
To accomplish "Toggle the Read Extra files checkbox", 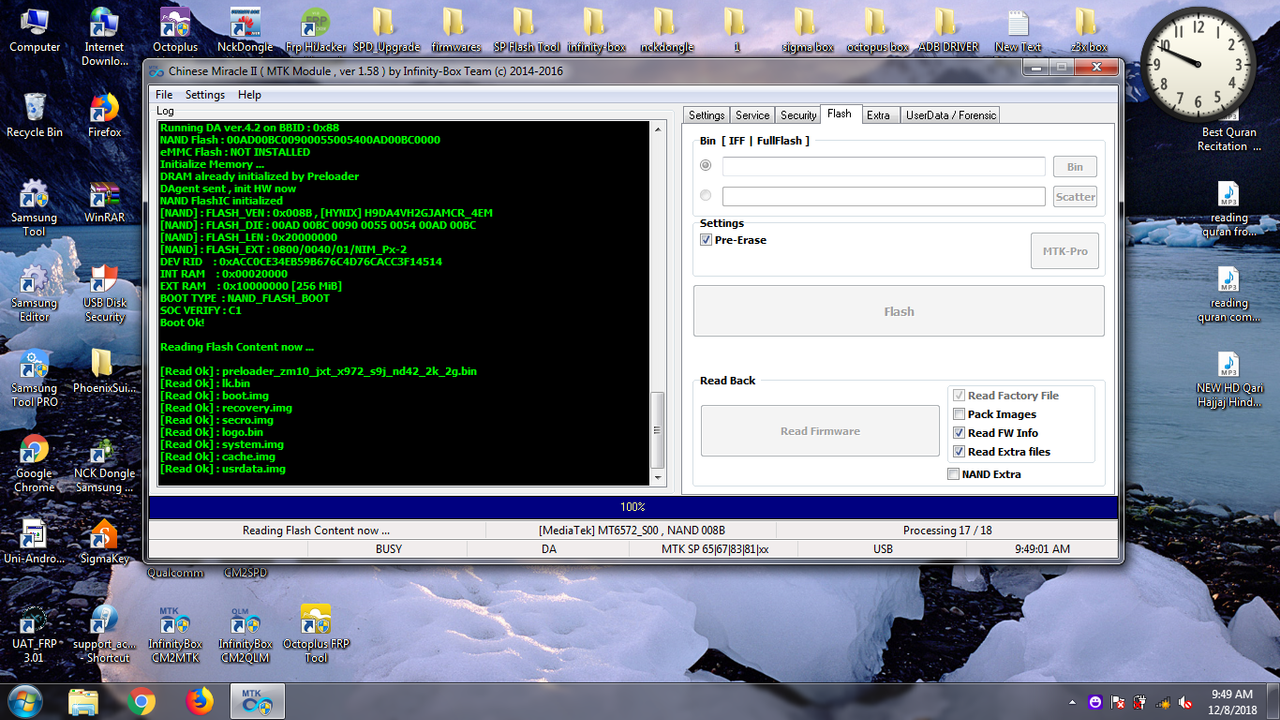I will pos(959,452).
